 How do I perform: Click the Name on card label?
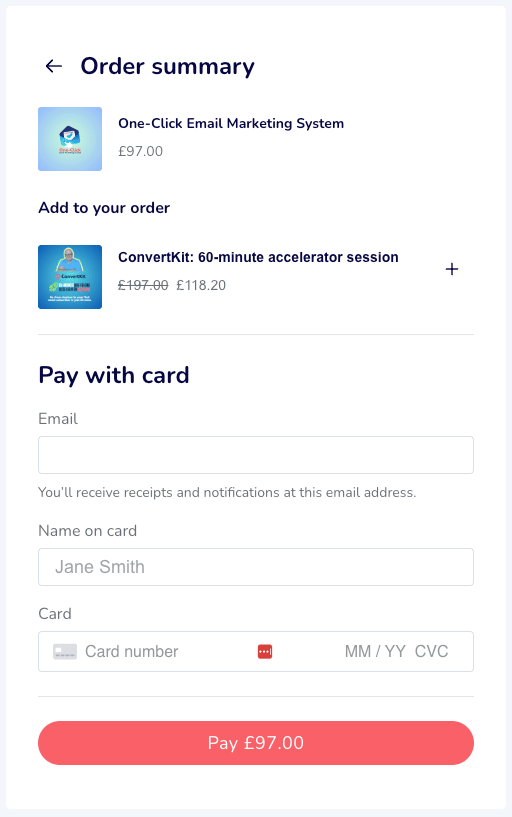point(88,531)
